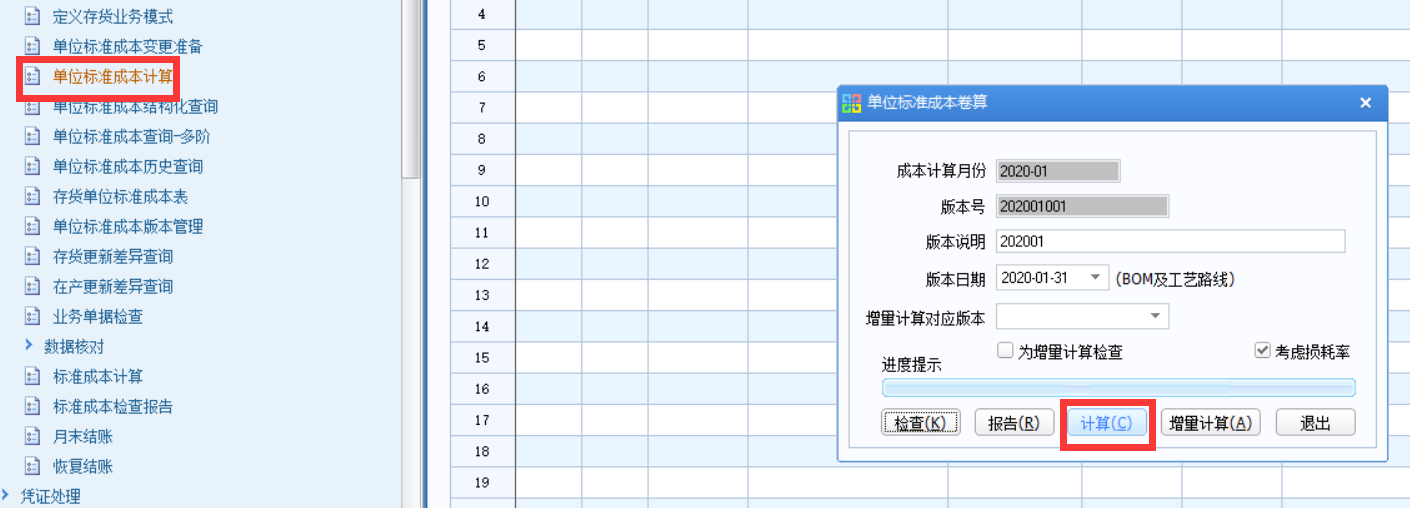Click the 增量计算(A) button
This screenshot has width=1410, height=508.
pos(1210,423)
